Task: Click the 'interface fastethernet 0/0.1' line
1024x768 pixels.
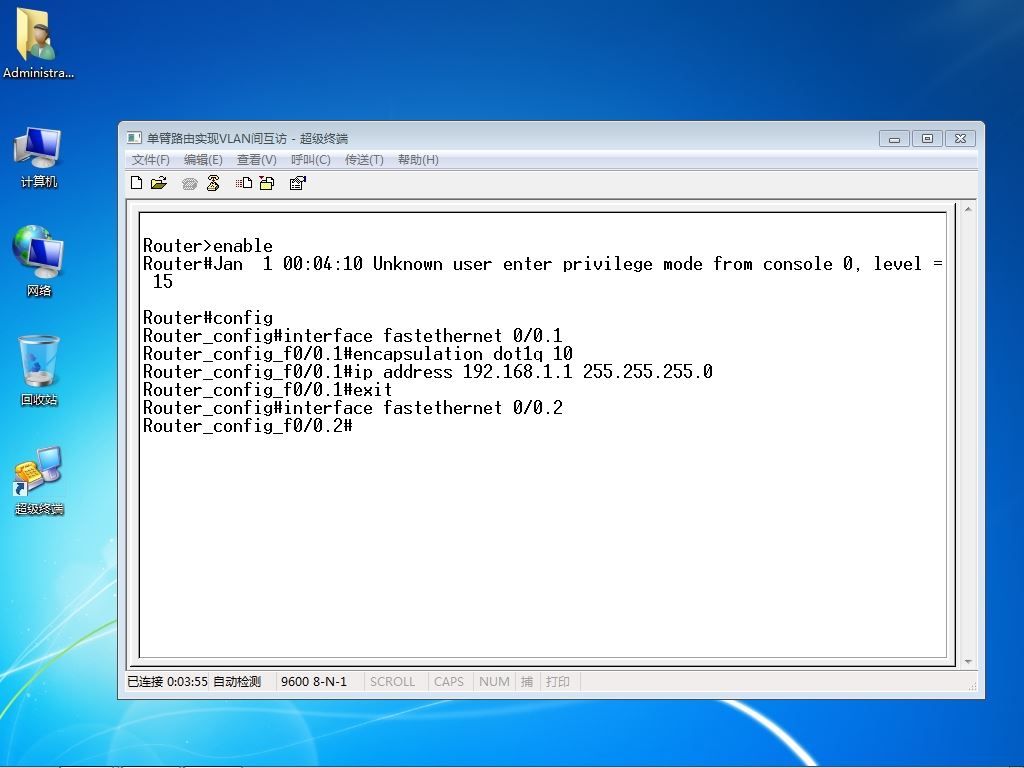Action: [x=353, y=336]
